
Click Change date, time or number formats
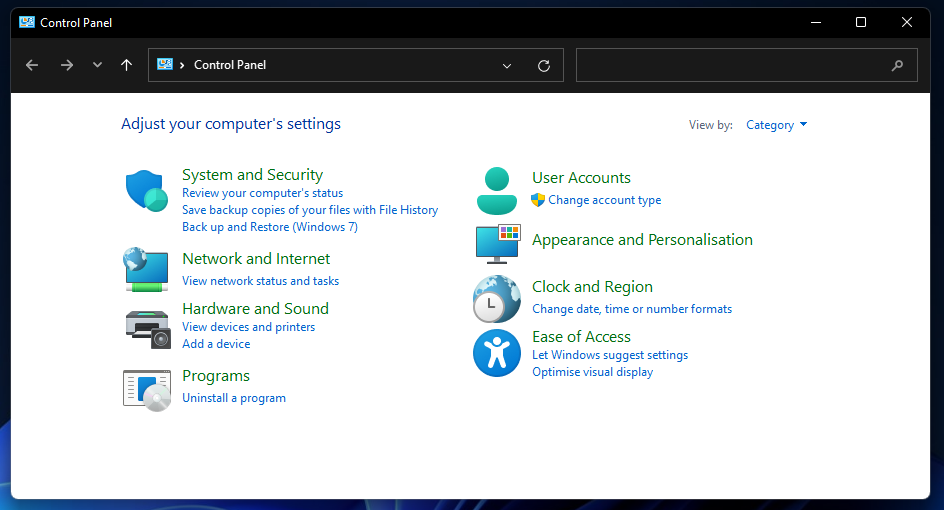(632, 309)
